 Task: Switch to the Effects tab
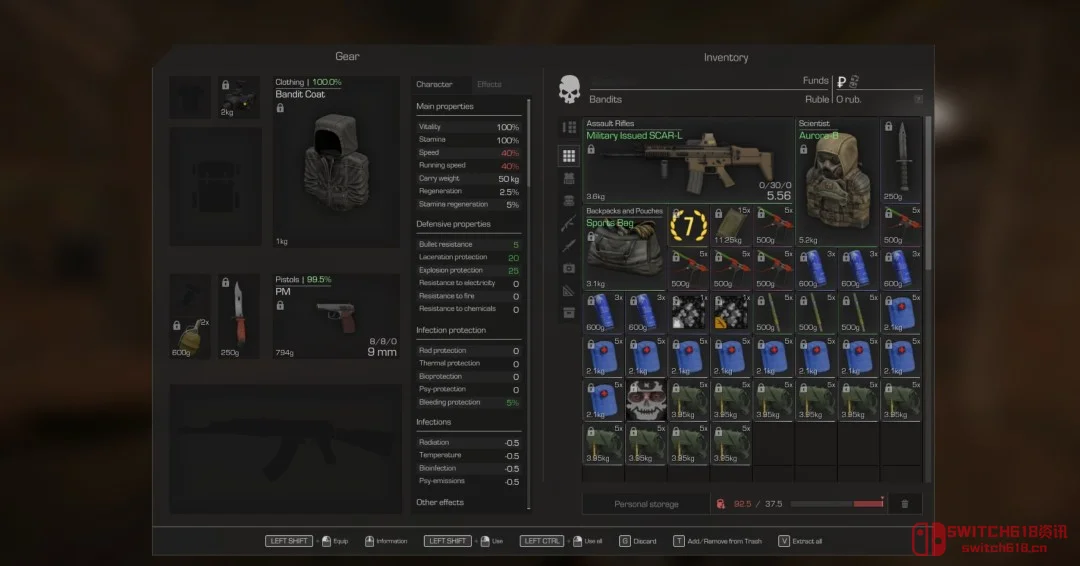pyautogui.click(x=489, y=85)
